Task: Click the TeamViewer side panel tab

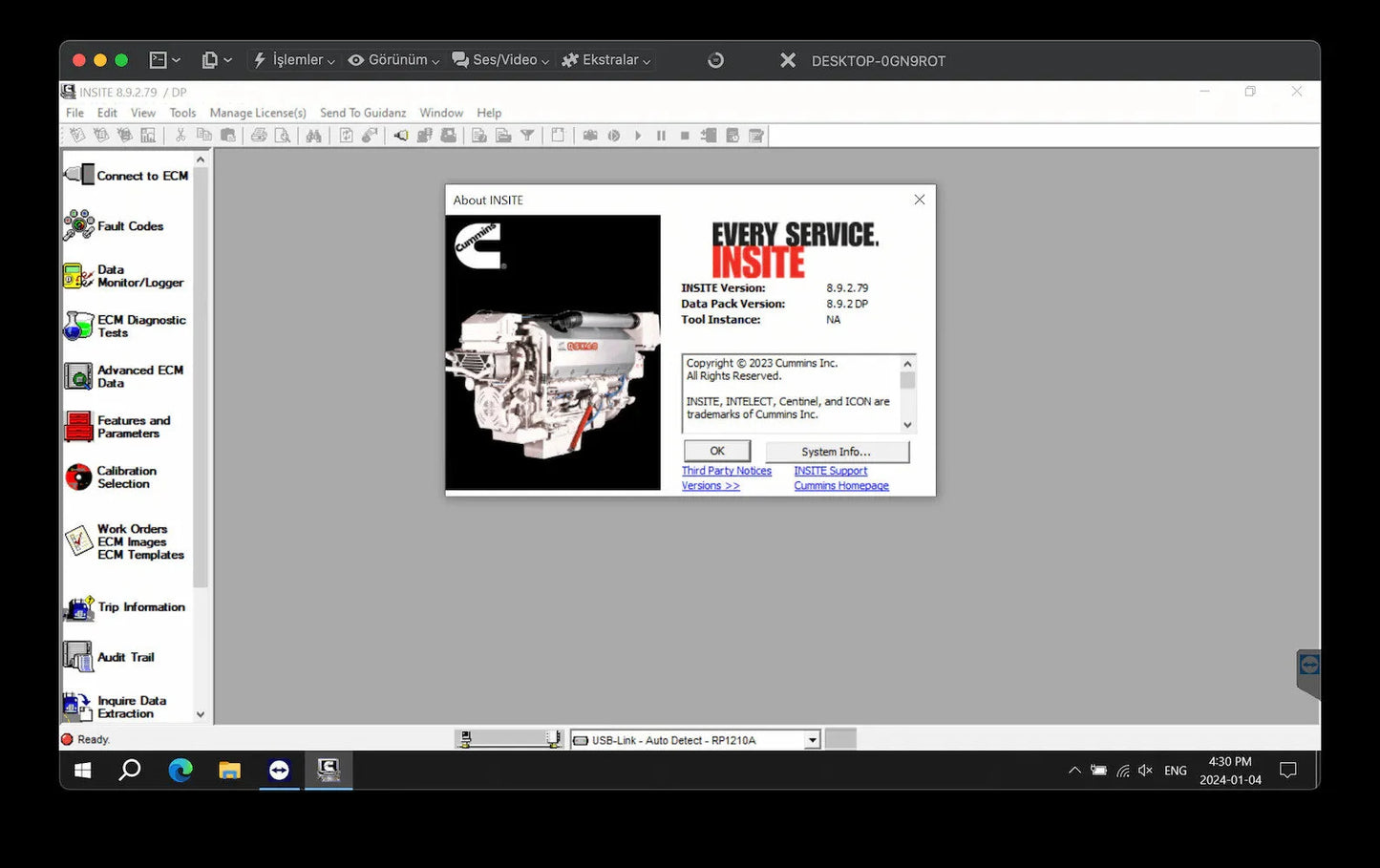Action: coord(1308,672)
